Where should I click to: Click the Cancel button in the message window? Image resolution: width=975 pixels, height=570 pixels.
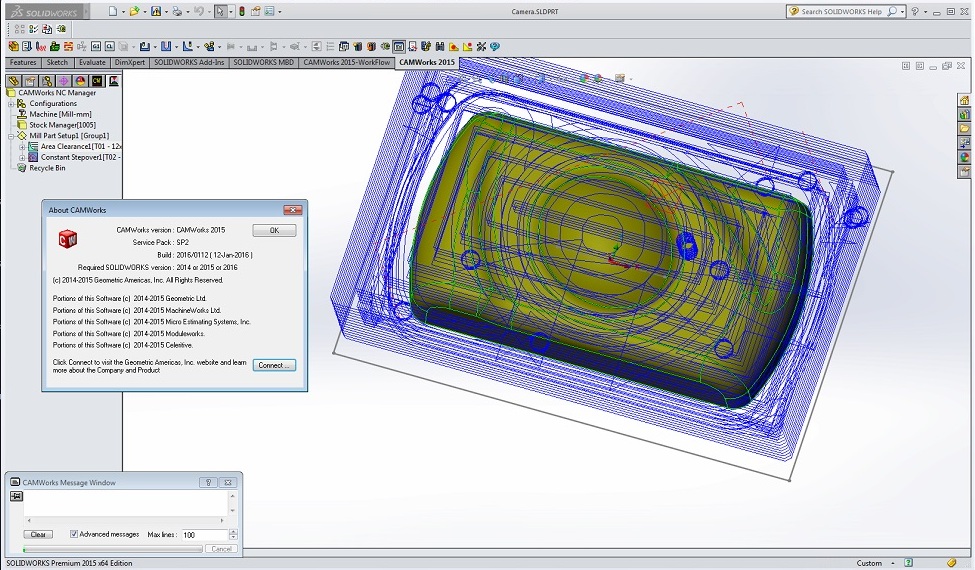point(221,549)
